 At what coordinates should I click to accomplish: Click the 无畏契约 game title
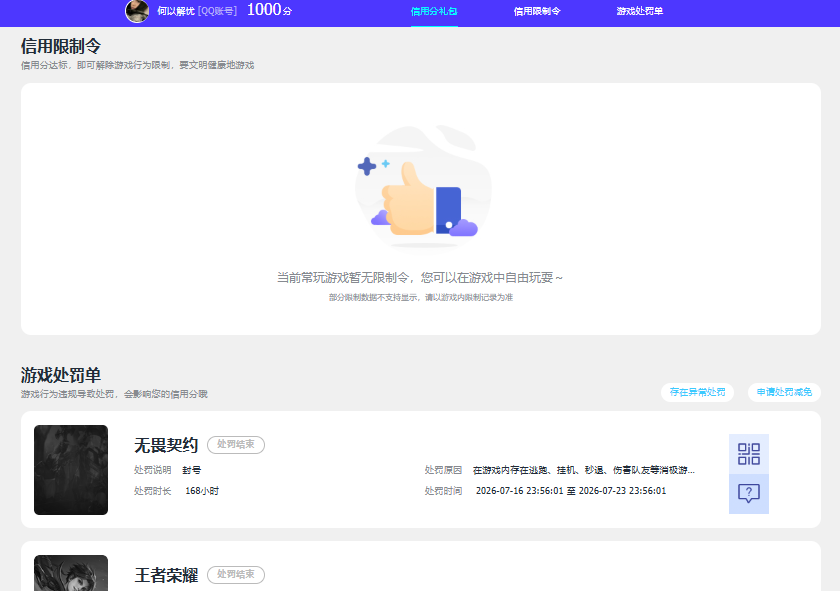[166, 445]
